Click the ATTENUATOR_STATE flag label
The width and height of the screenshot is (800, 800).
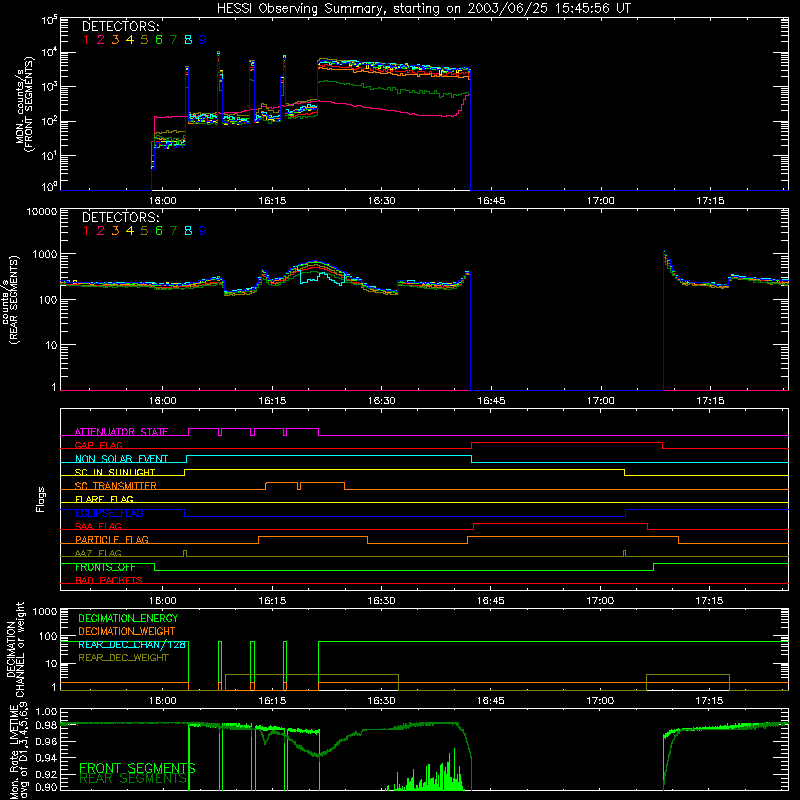coord(121,432)
